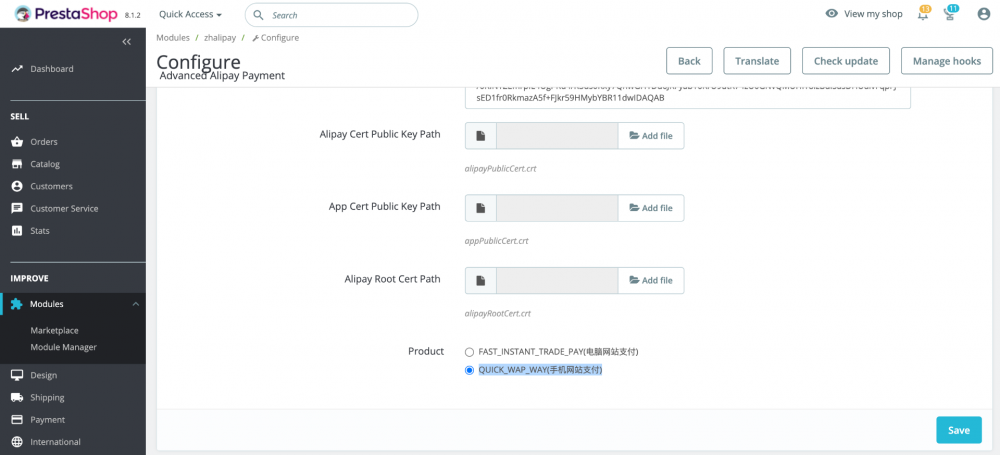Open the notifications bell icon

point(923,14)
